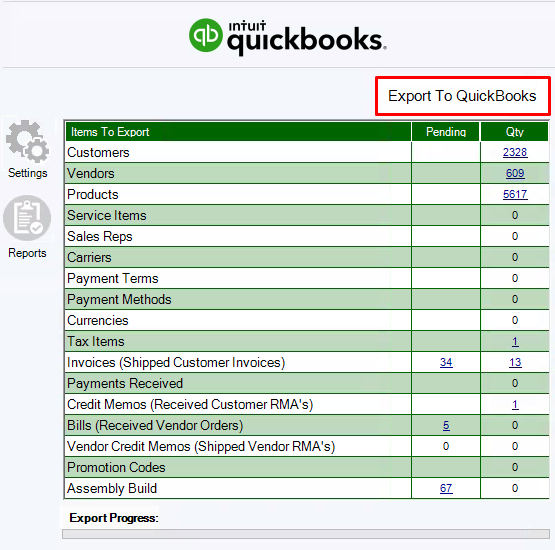555x550 pixels.
Task: Click the Qty column header
Action: (x=515, y=132)
